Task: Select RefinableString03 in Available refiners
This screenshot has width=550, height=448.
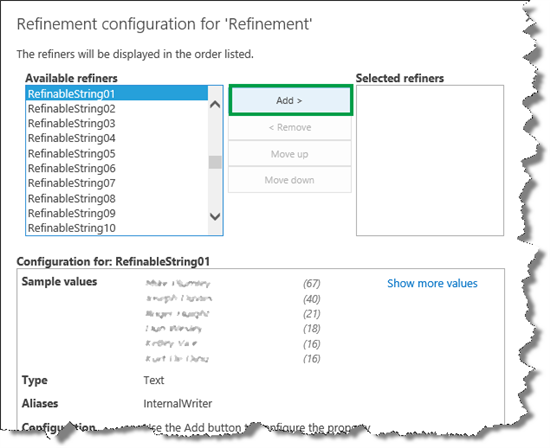Action: pyautogui.click(x=117, y=123)
